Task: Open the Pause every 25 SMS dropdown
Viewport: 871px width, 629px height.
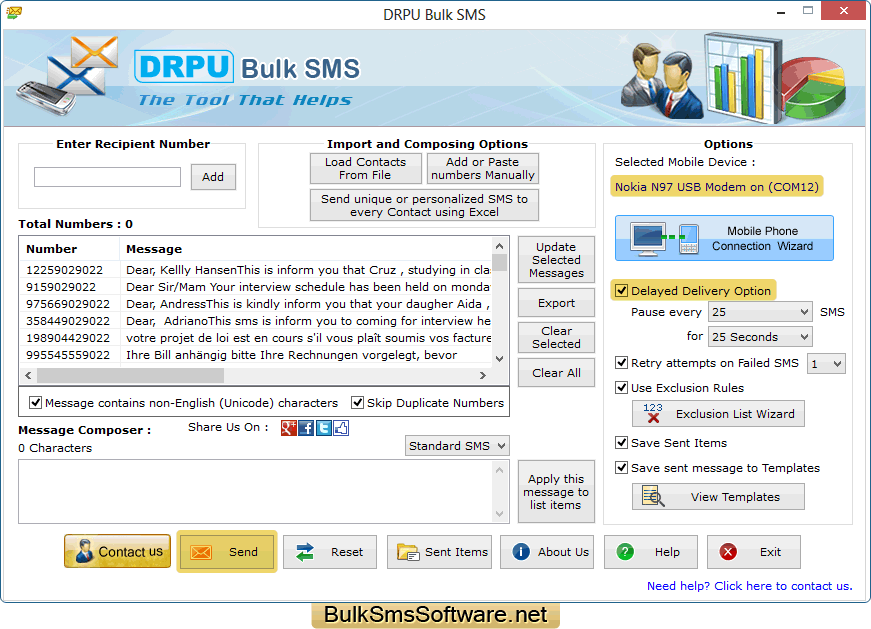Action: click(760, 312)
